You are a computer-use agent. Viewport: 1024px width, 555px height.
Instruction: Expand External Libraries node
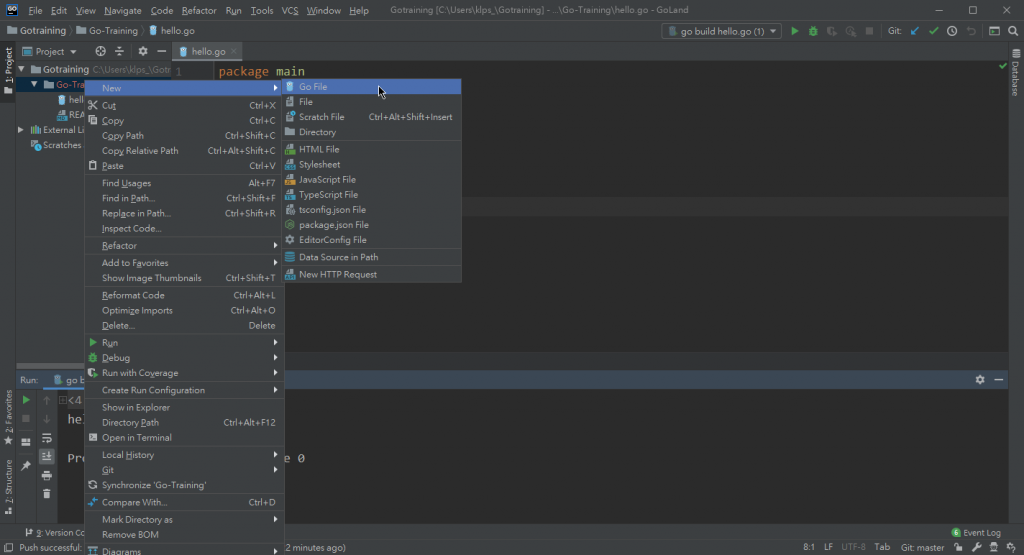pos(21,130)
